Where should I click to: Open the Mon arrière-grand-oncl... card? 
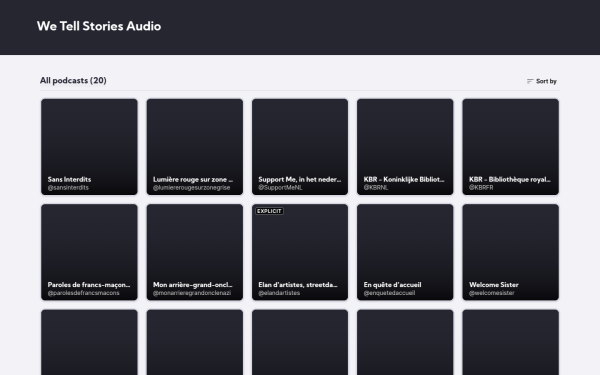pyautogui.click(x=195, y=252)
